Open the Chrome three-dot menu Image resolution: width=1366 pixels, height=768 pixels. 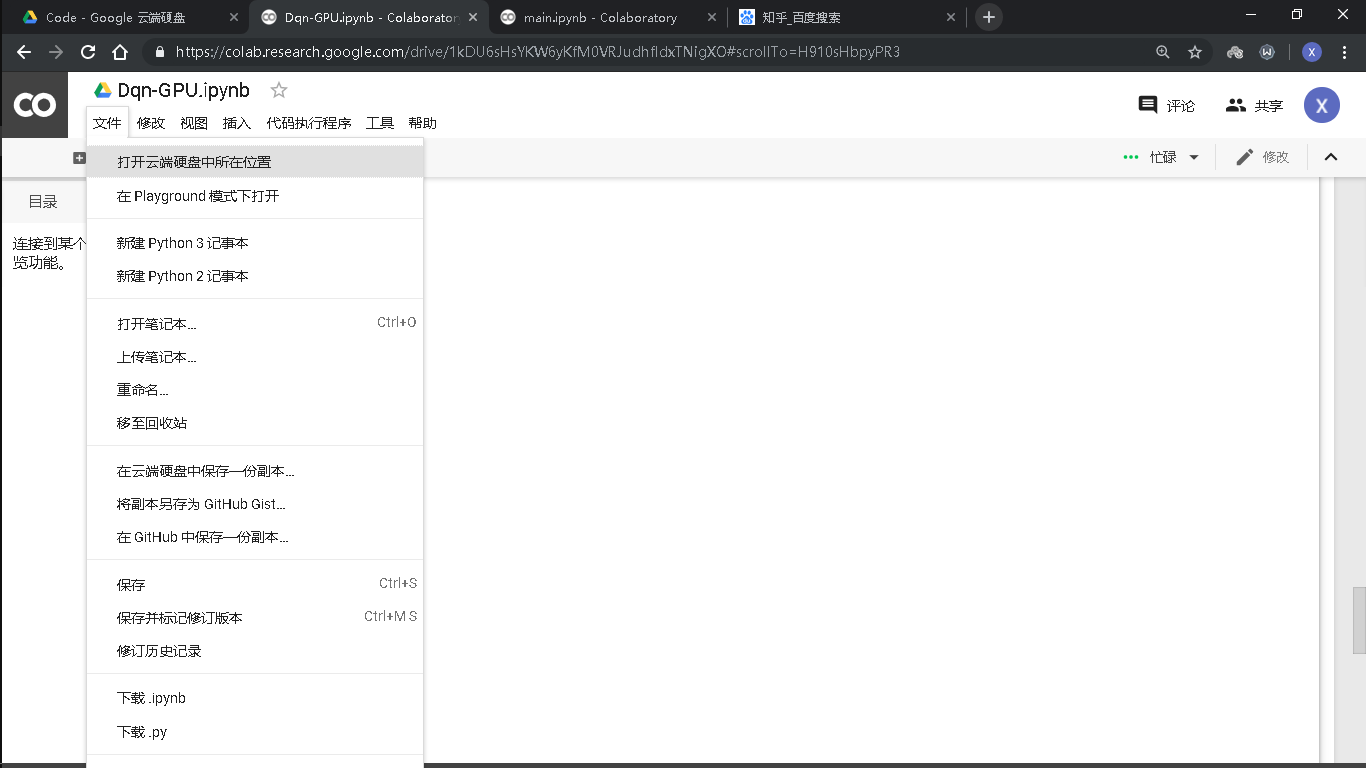pos(1345,52)
